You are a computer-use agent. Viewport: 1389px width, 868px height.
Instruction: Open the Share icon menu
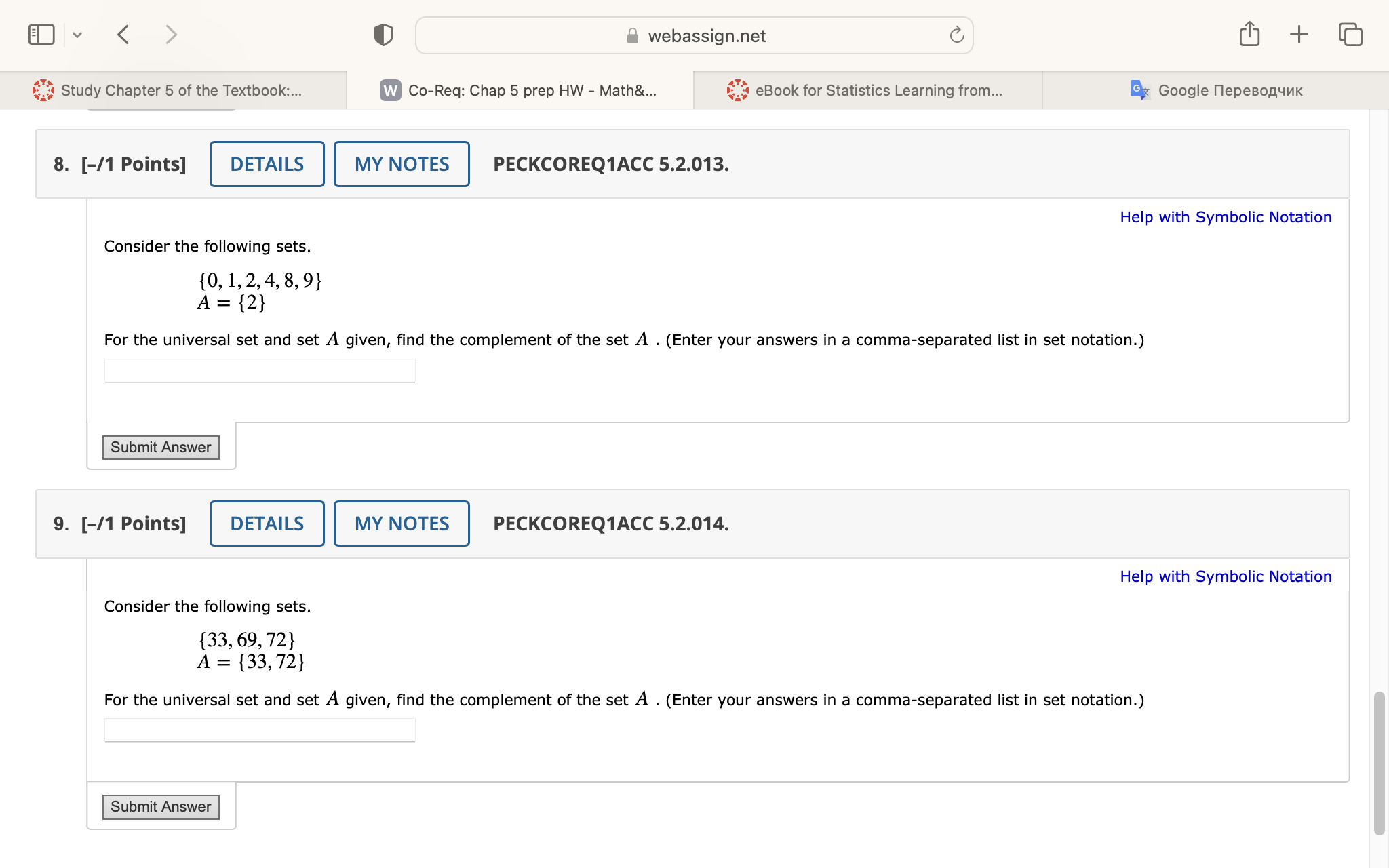pyautogui.click(x=1249, y=34)
